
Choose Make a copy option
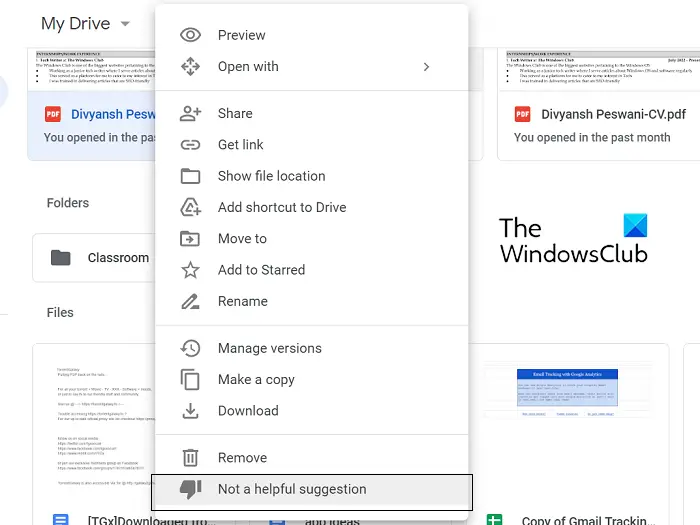pos(312,379)
